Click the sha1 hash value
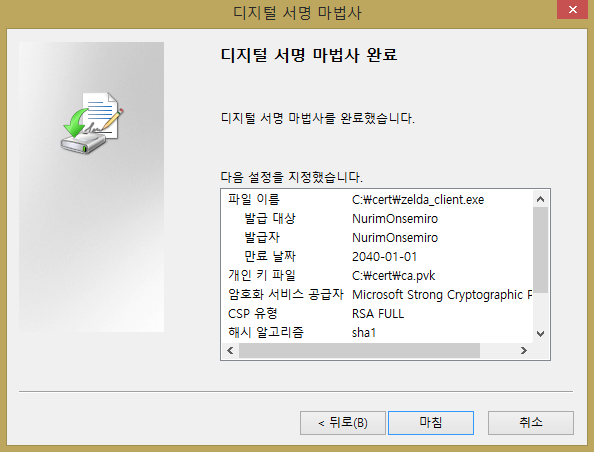The height and width of the screenshot is (452, 594). [x=364, y=333]
